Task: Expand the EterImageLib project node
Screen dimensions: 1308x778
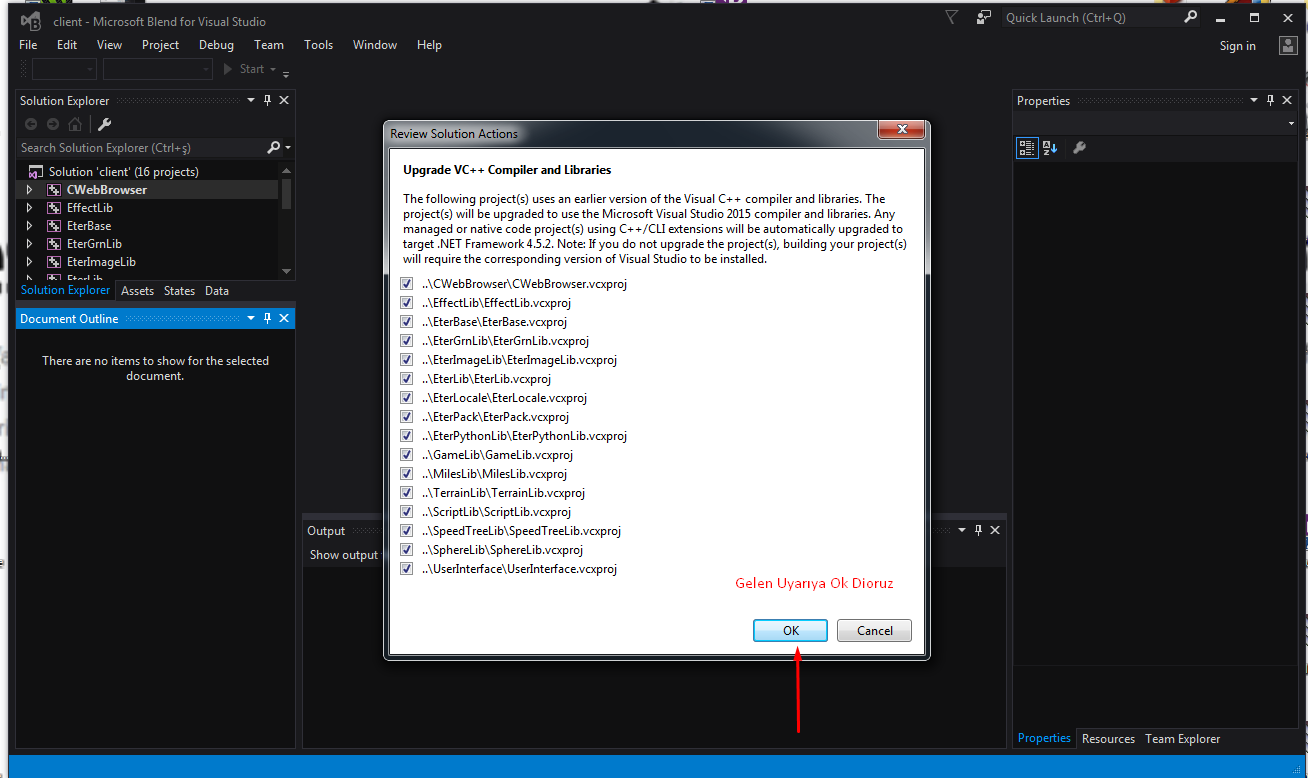Action: 29,262
